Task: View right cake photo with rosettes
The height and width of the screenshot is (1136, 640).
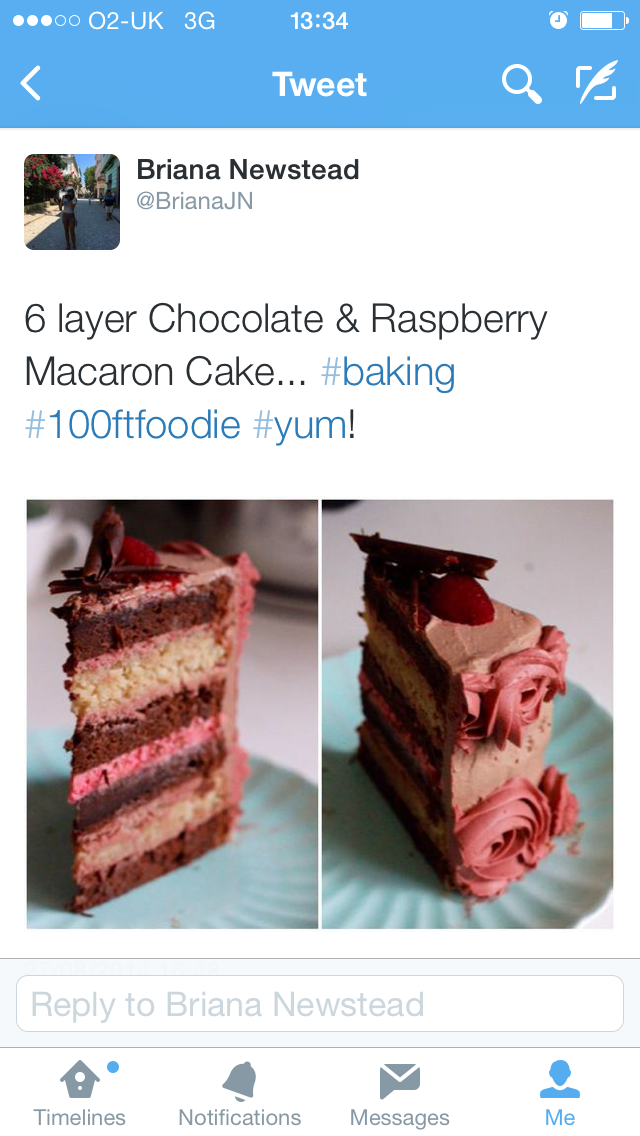Action: tap(467, 714)
